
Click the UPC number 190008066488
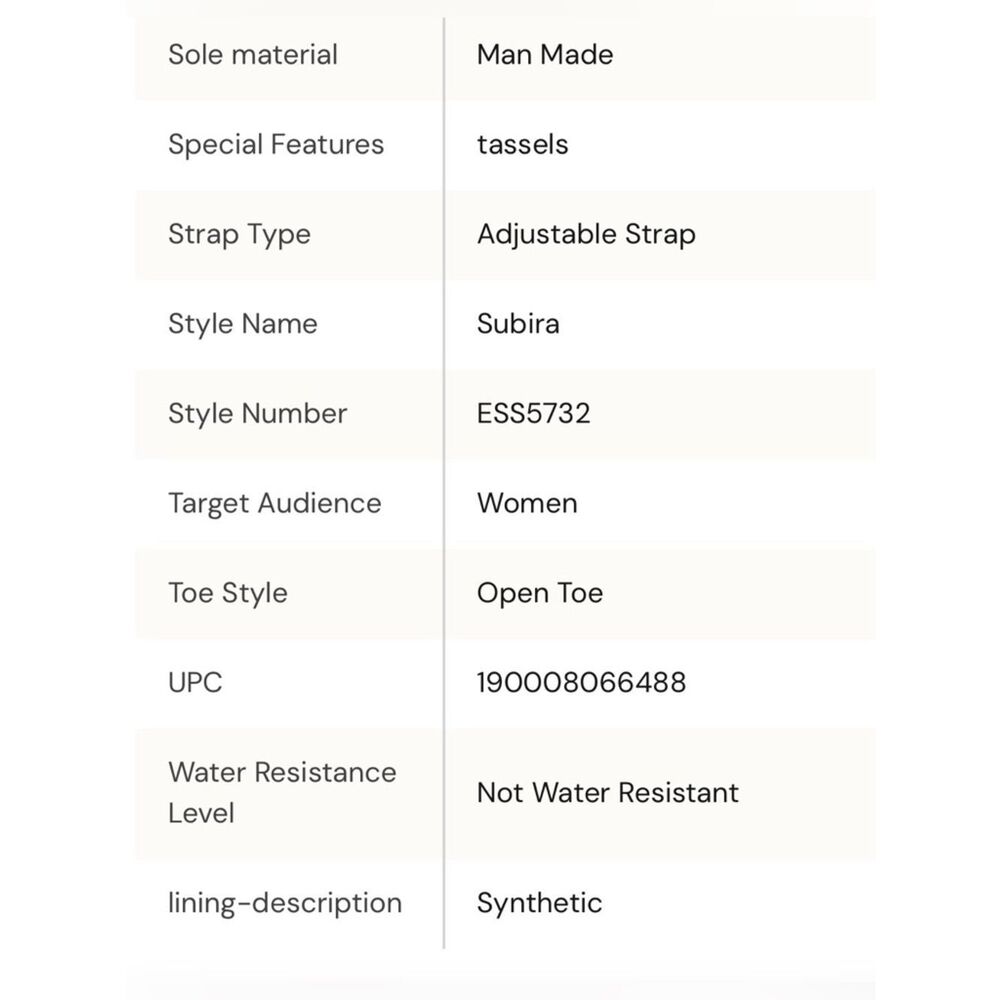click(x=581, y=683)
